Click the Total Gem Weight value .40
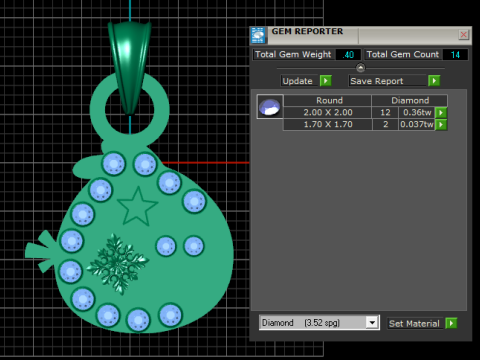 [x=348, y=55]
